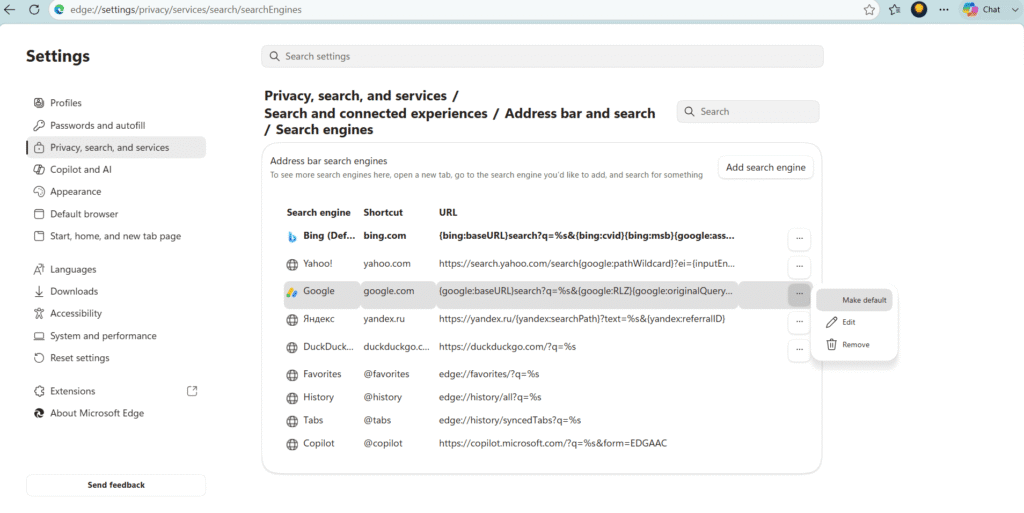Click the edge://favorites/?q=%s URL text
The width and height of the screenshot is (1024, 513).
click(x=489, y=374)
